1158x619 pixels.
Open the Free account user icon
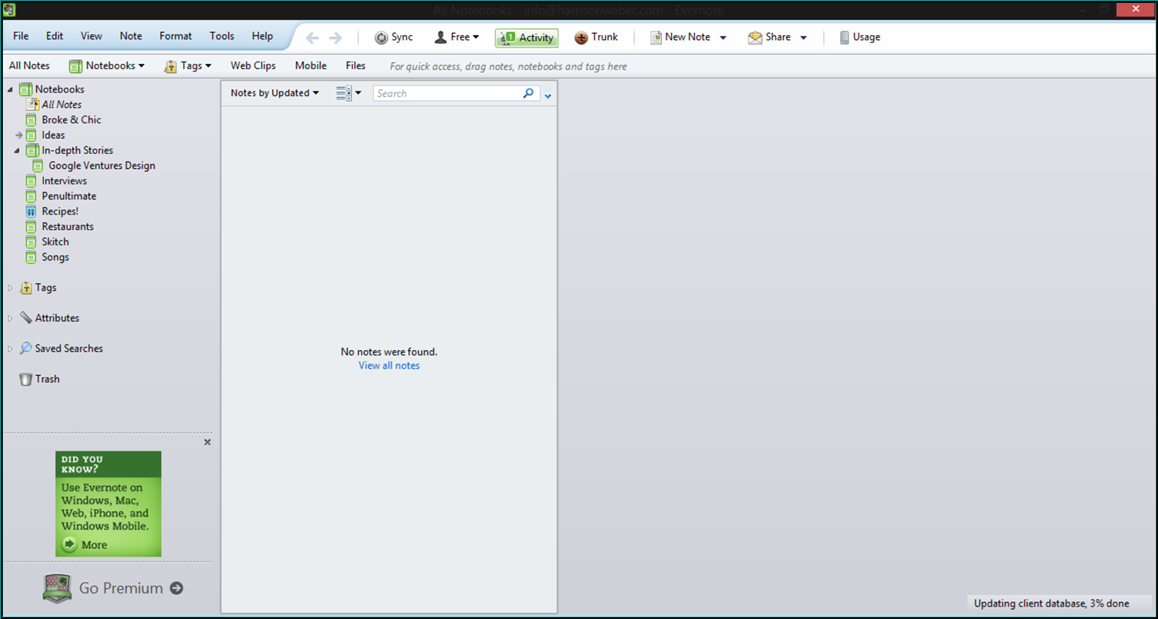point(441,37)
